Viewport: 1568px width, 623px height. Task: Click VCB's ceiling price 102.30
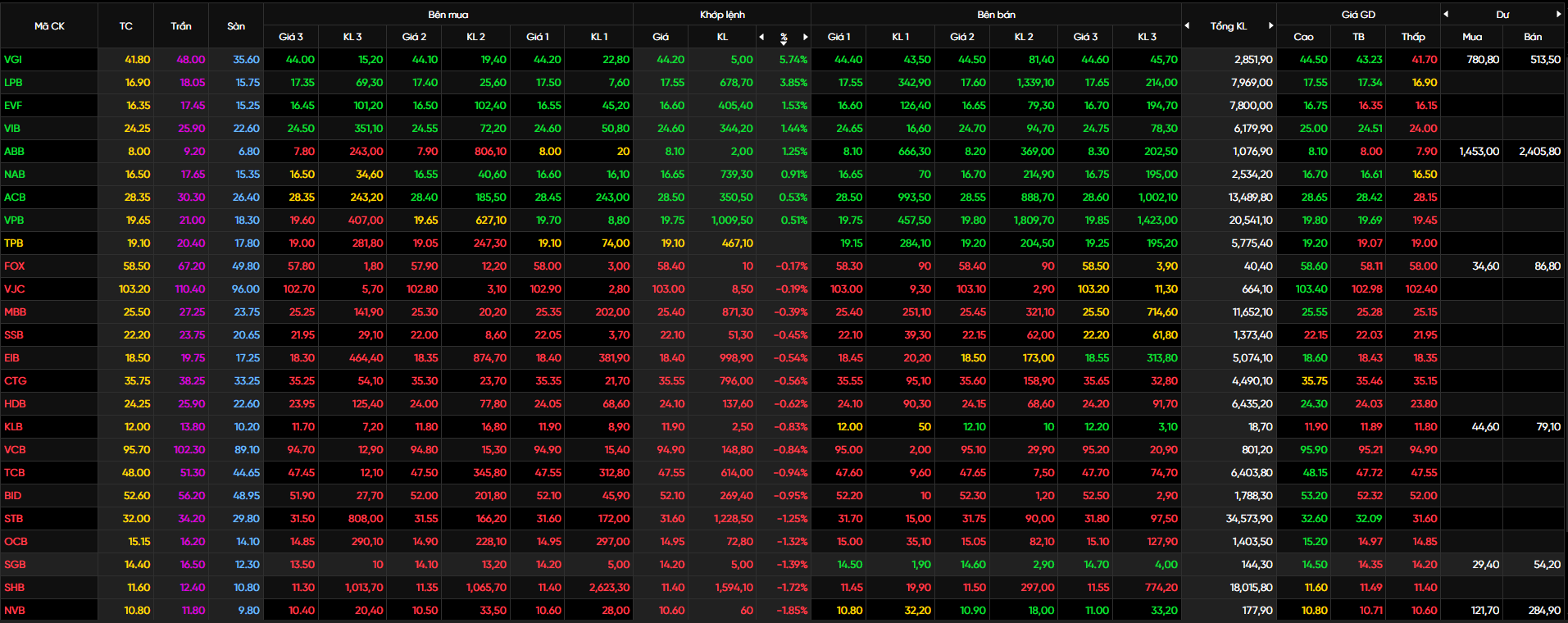(189, 450)
